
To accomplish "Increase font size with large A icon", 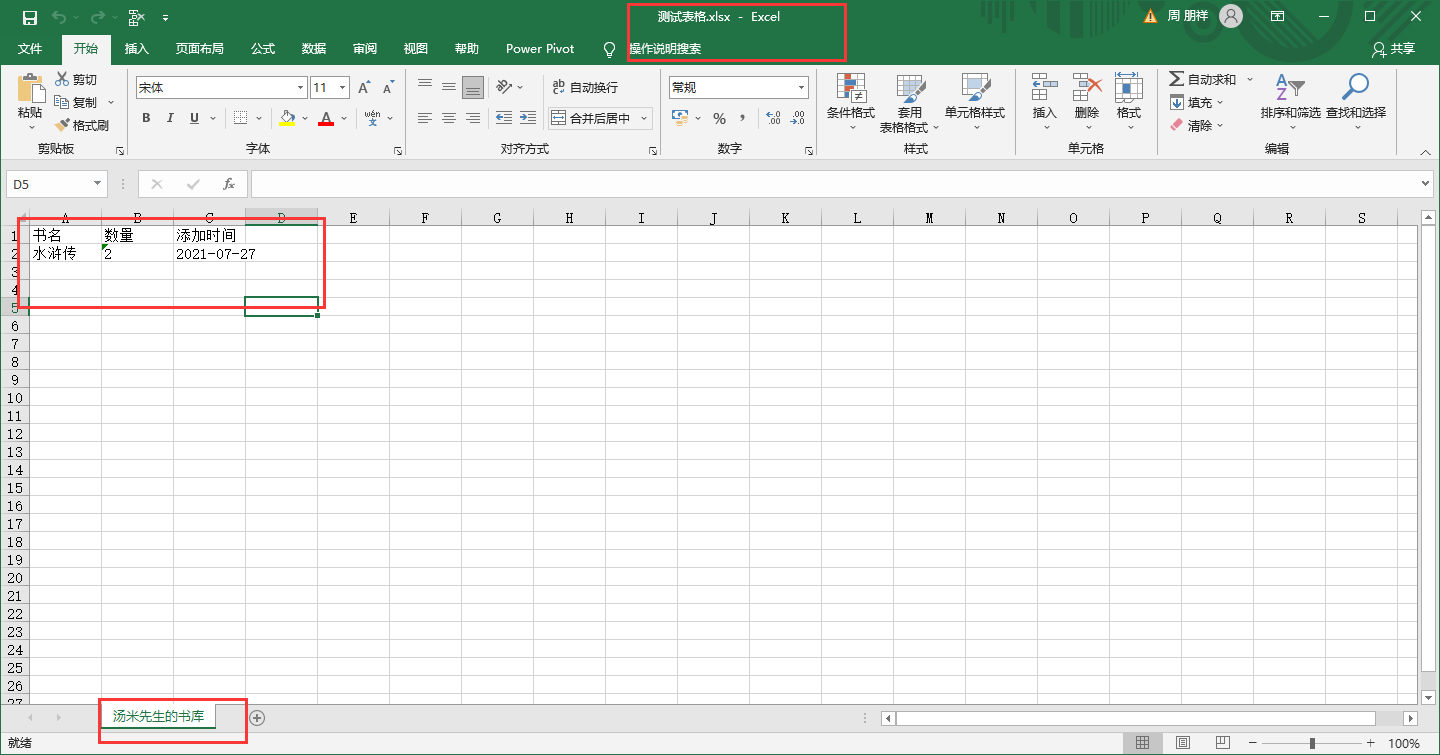I will coord(364,88).
